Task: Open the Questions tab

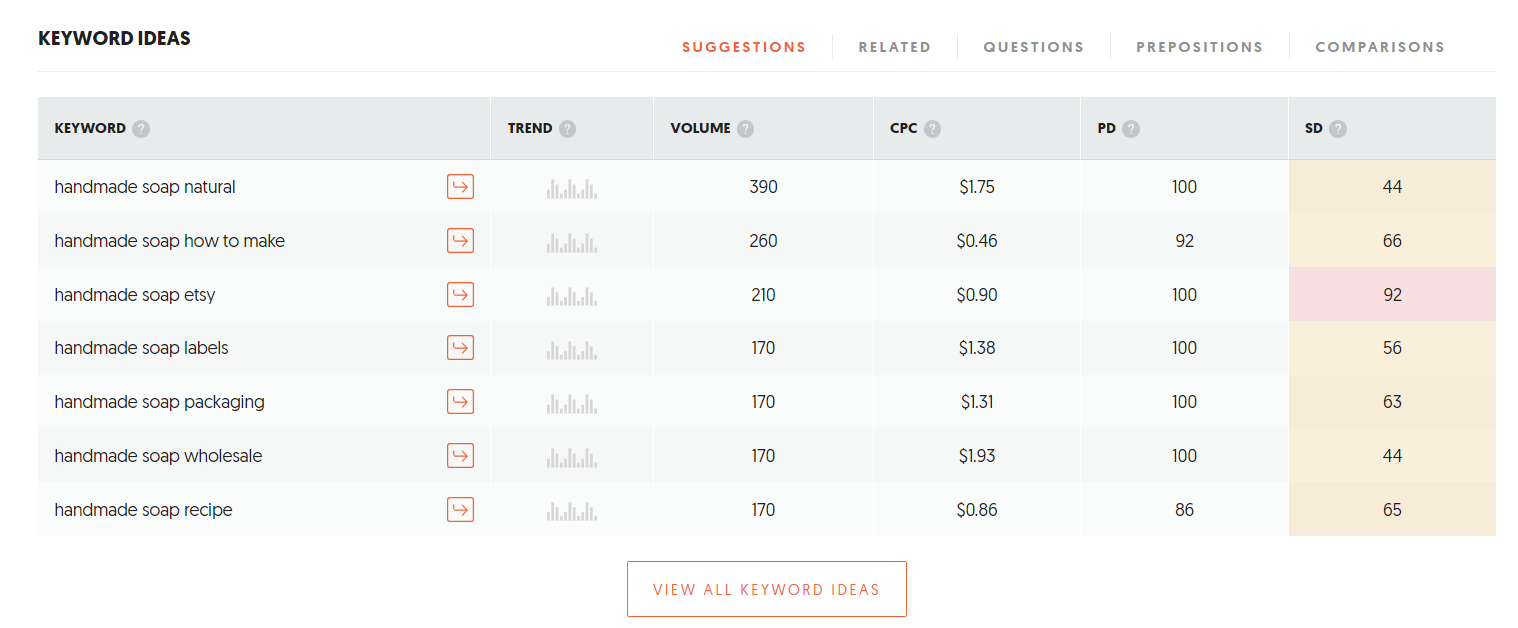Action: pyautogui.click(x=1033, y=47)
